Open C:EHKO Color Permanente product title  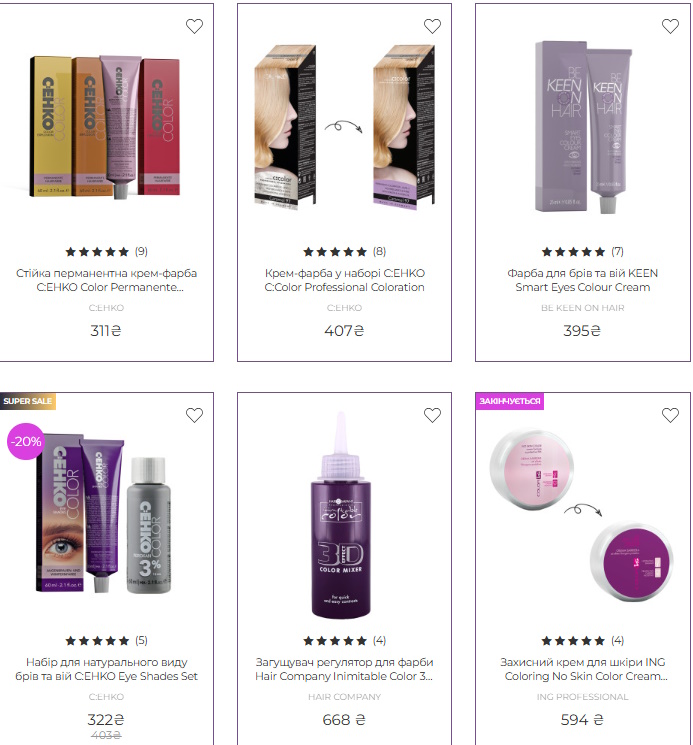pyautogui.click(x=106, y=280)
